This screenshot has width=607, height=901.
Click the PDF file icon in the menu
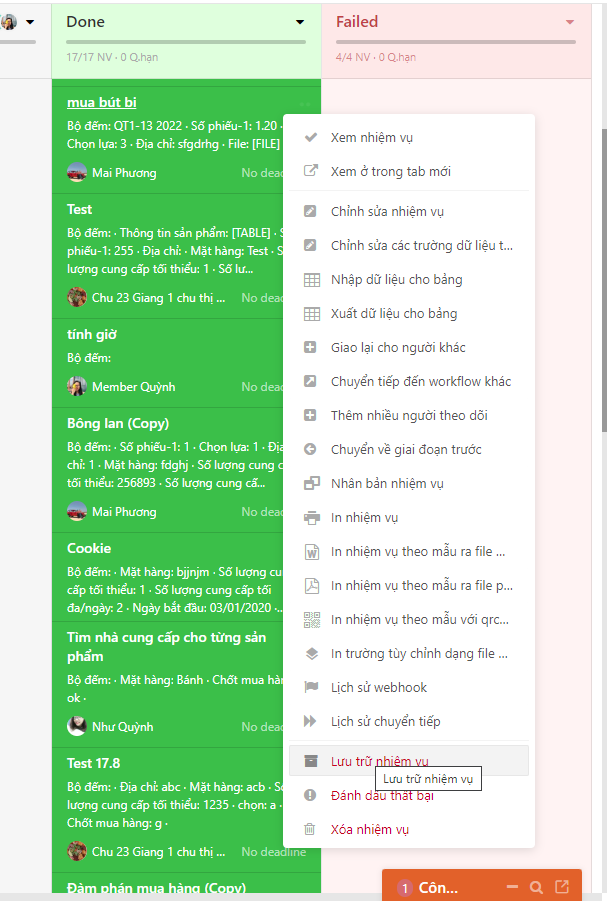click(312, 586)
